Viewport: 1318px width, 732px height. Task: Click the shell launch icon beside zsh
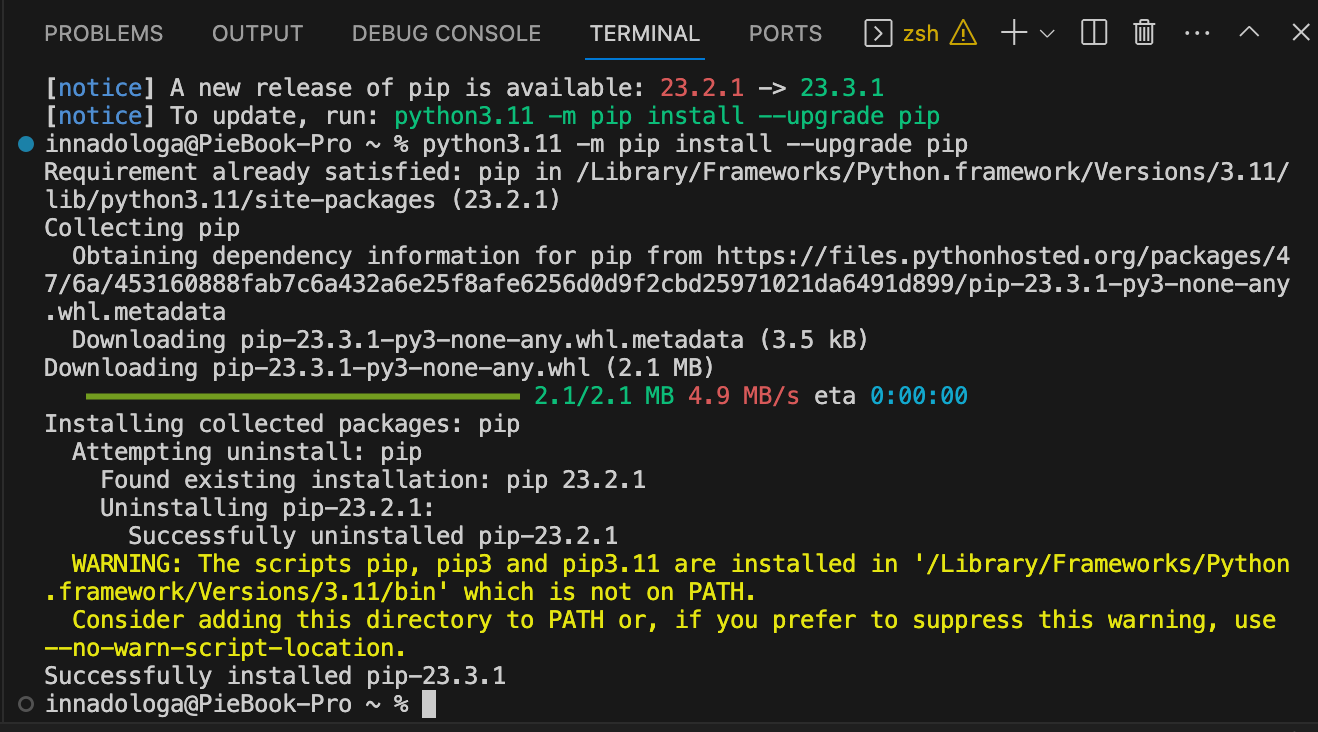(878, 32)
